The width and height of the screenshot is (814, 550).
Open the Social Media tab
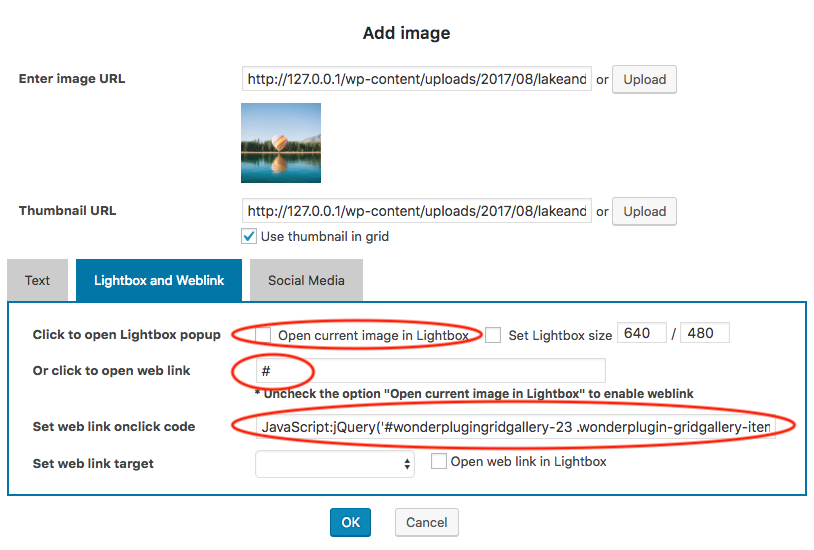306,280
